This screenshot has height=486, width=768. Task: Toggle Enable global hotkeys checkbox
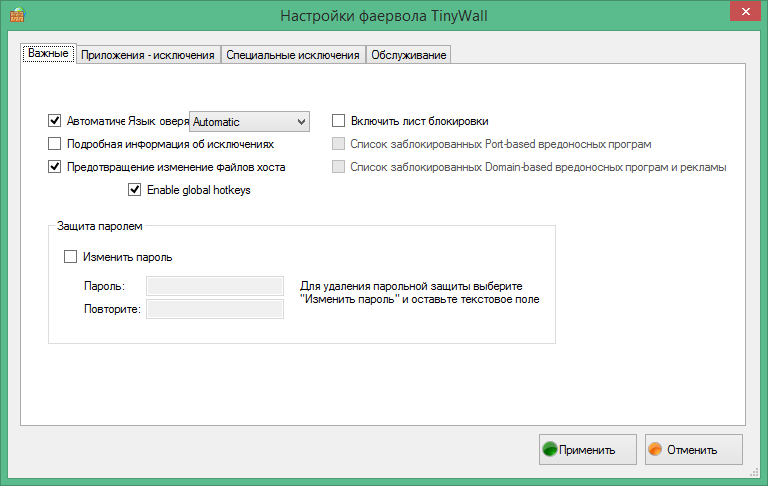(x=135, y=190)
